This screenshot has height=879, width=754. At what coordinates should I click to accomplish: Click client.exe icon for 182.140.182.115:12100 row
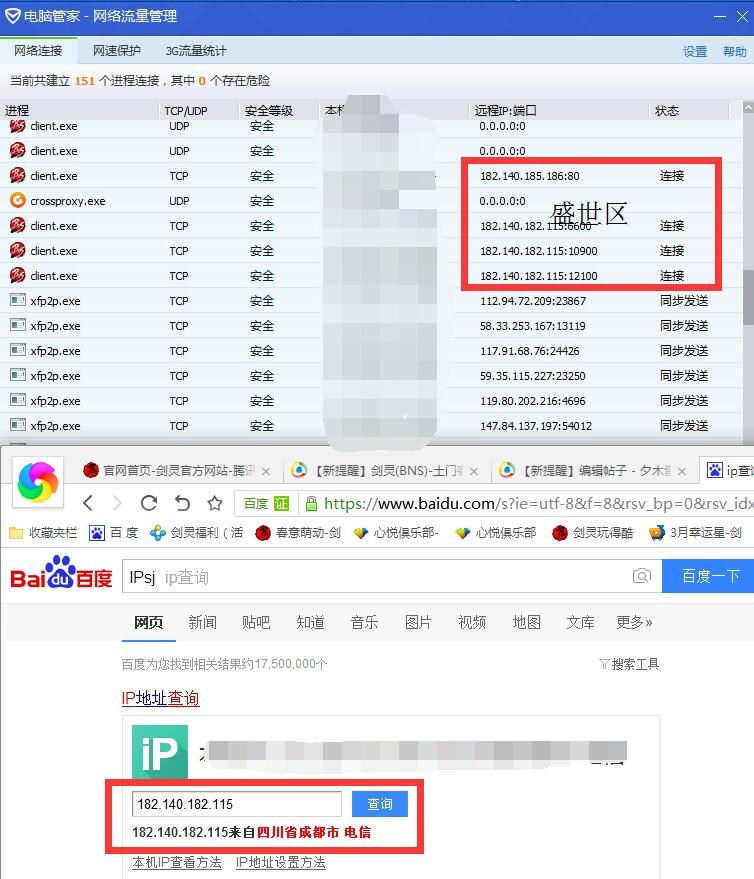[18, 275]
